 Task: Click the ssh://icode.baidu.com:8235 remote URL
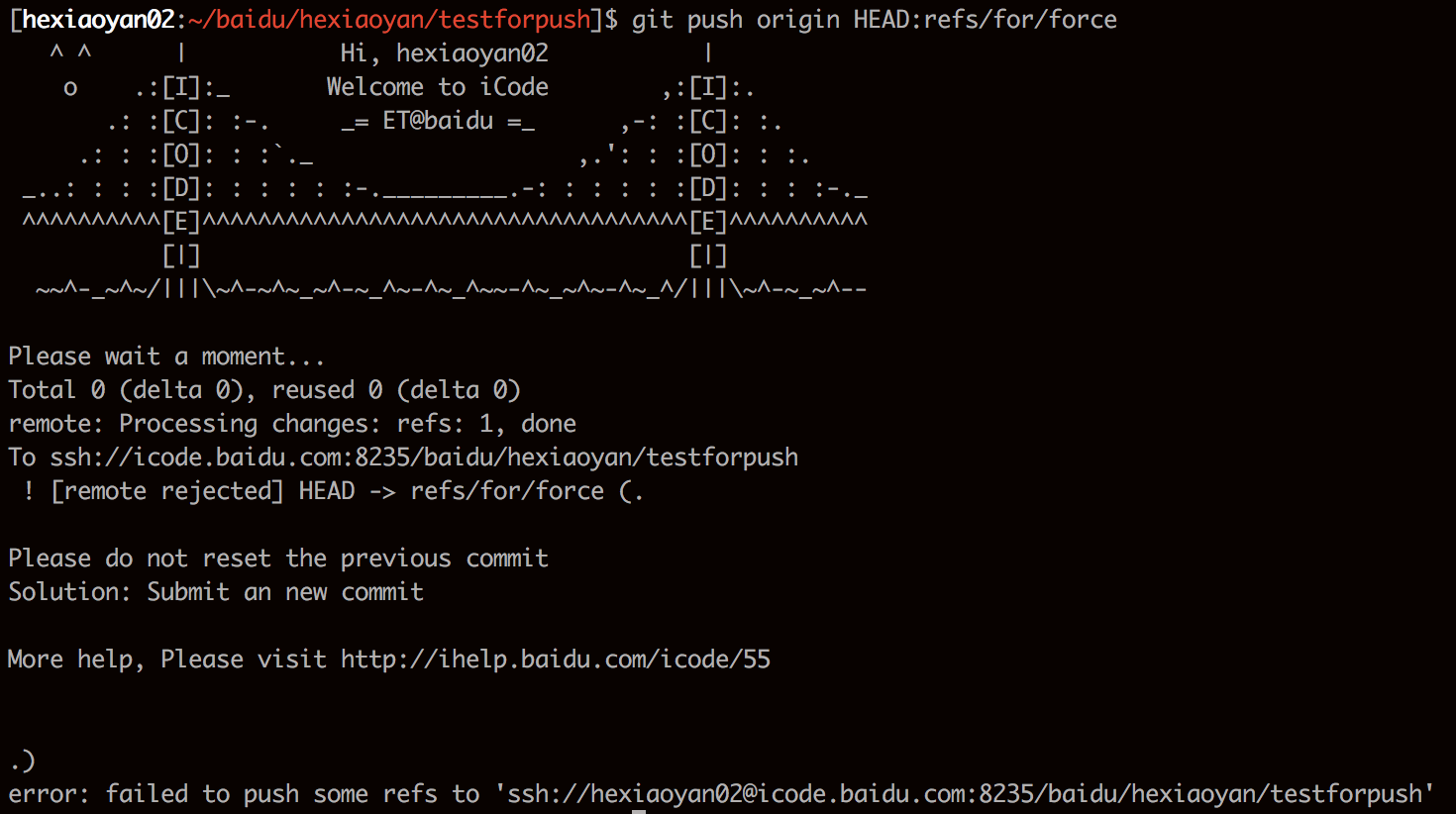[x=424, y=458]
